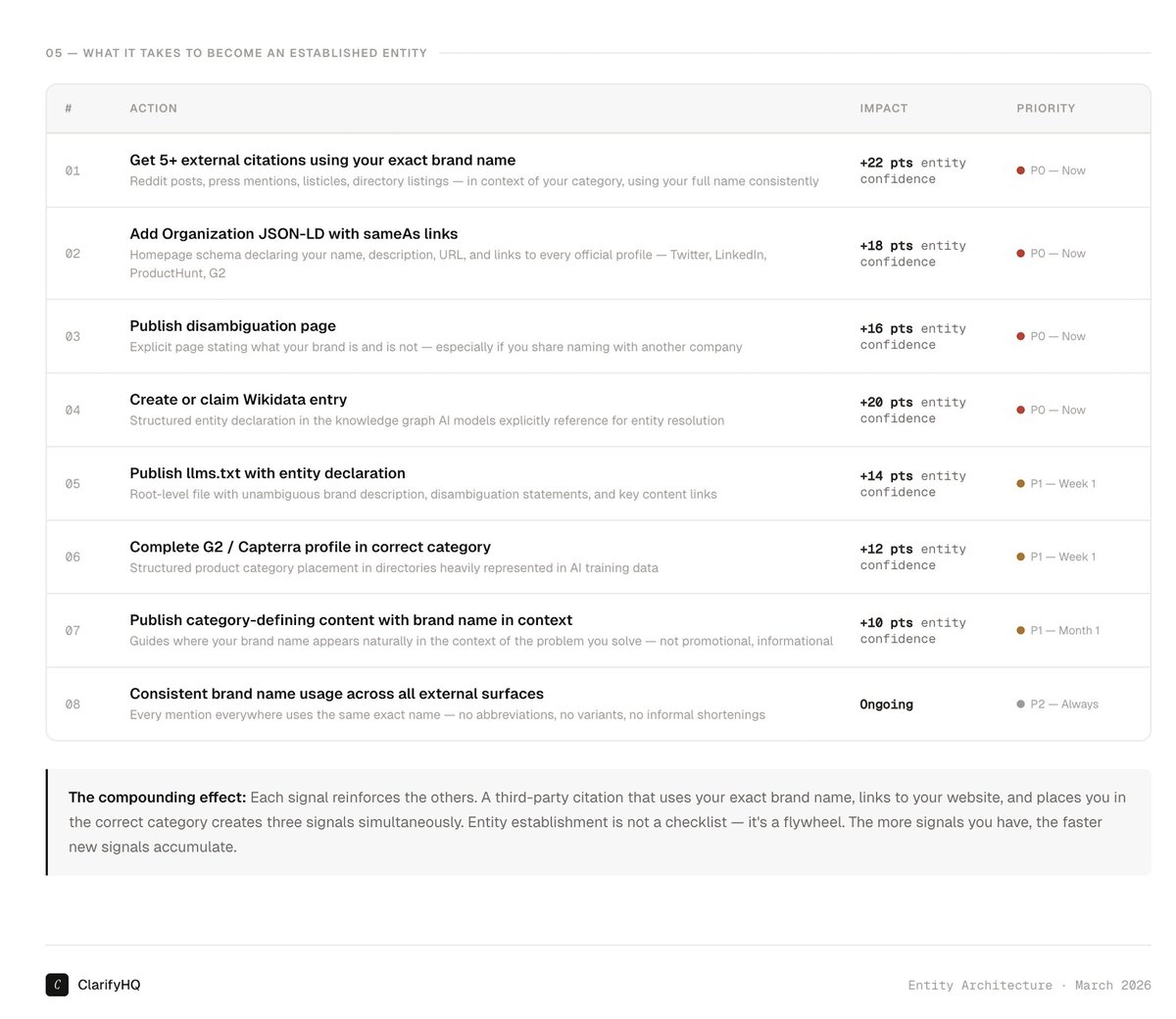Click the ClarifyHQ brand name in footer
Image resolution: width=1176 pixels, height=1019 pixels.
click(x=109, y=985)
